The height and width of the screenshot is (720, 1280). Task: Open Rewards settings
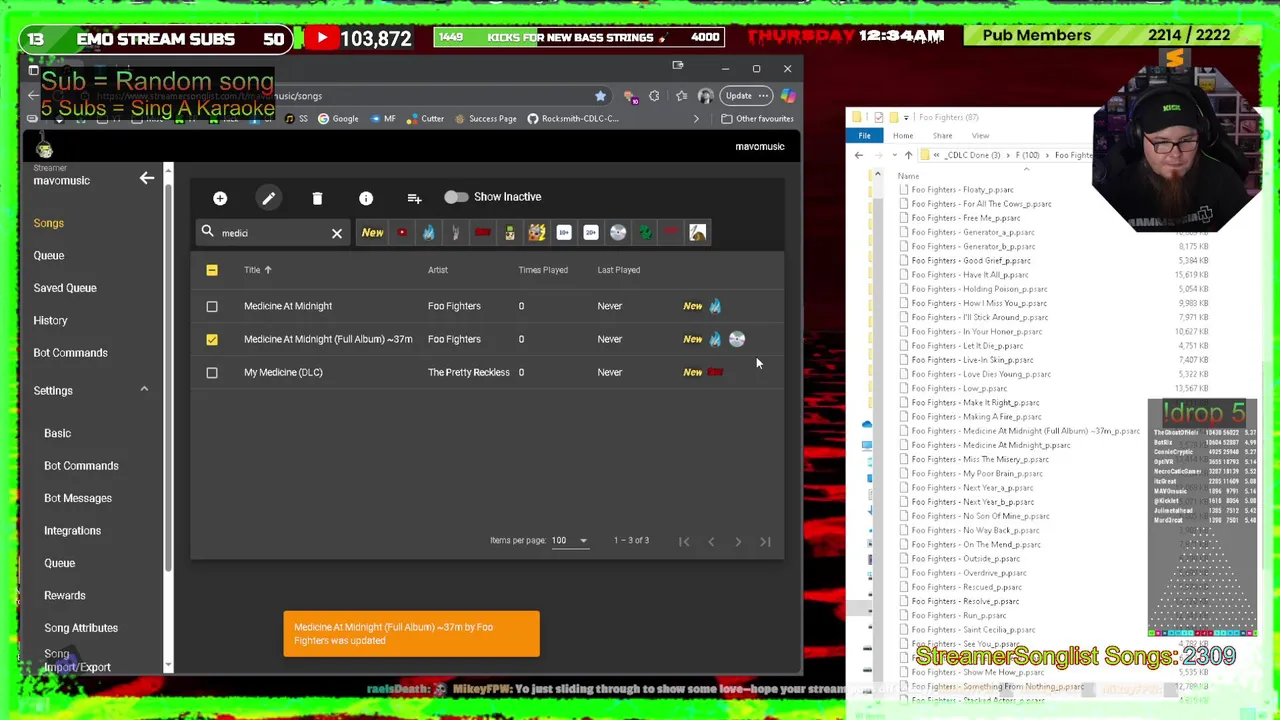point(65,596)
